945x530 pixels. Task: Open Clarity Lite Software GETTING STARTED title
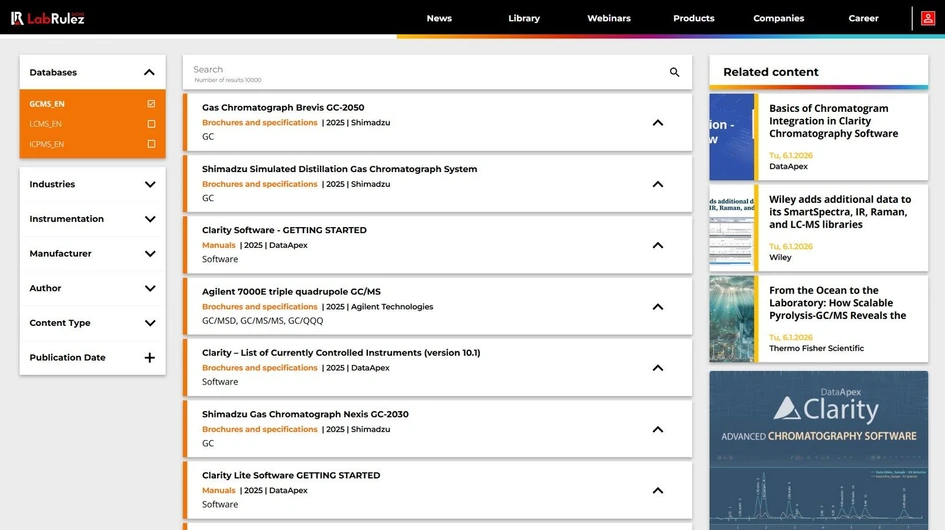291,475
